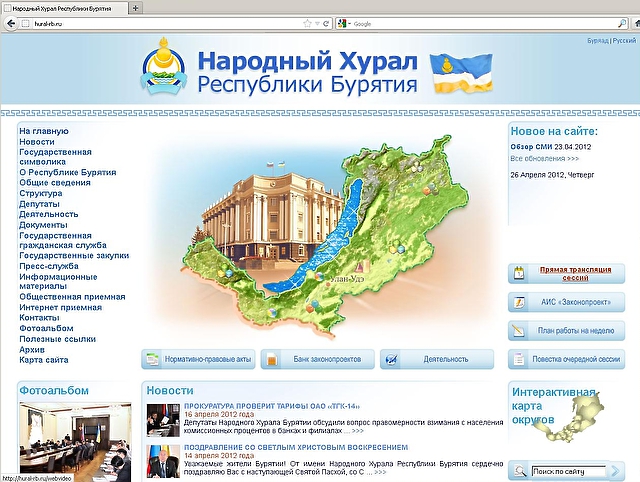Open Интерактивная карта округов map image

(569, 417)
